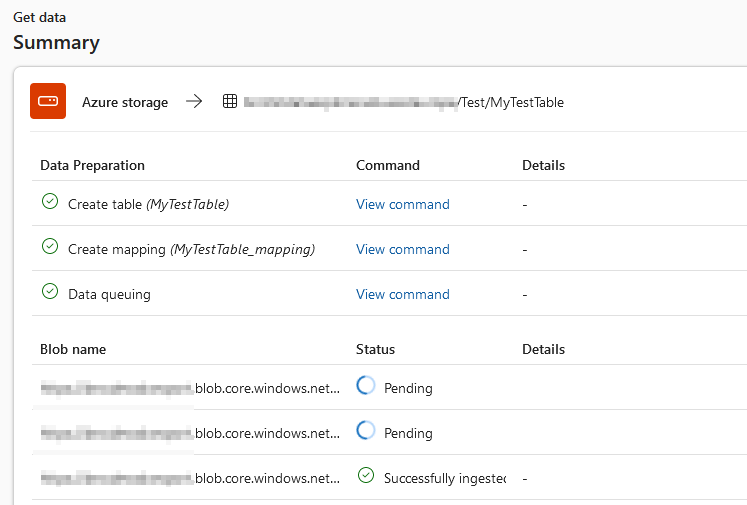
Task: Click the orange Azure storage icon
Action: tap(48, 101)
